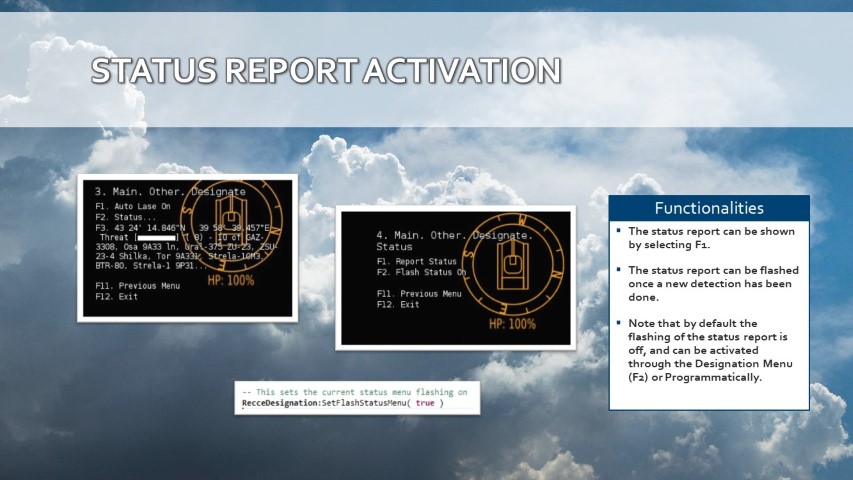853x480 pixels.
Task: Click the STATUS REPORT ACTIVATION slide title
Action: point(326,72)
